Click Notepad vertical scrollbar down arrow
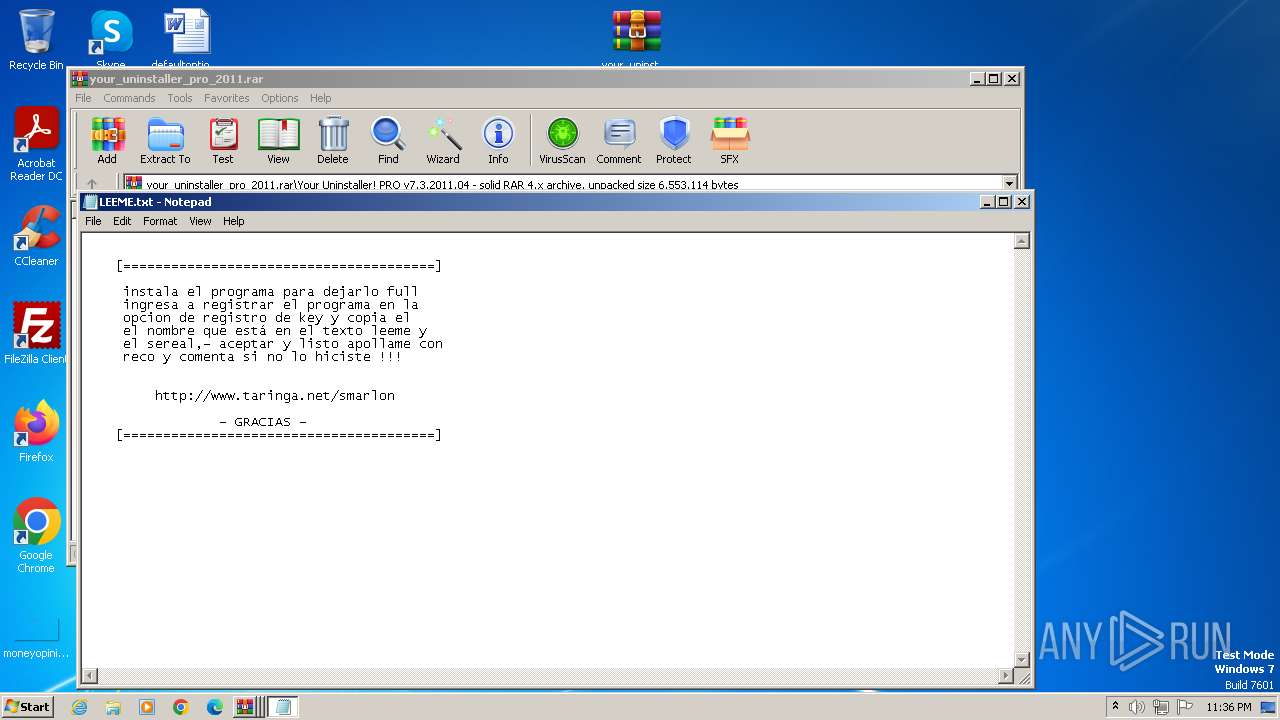Image resolution: width=1280 pixels, height=720 pixels. pyautogui.click(x=1022, y=660)
